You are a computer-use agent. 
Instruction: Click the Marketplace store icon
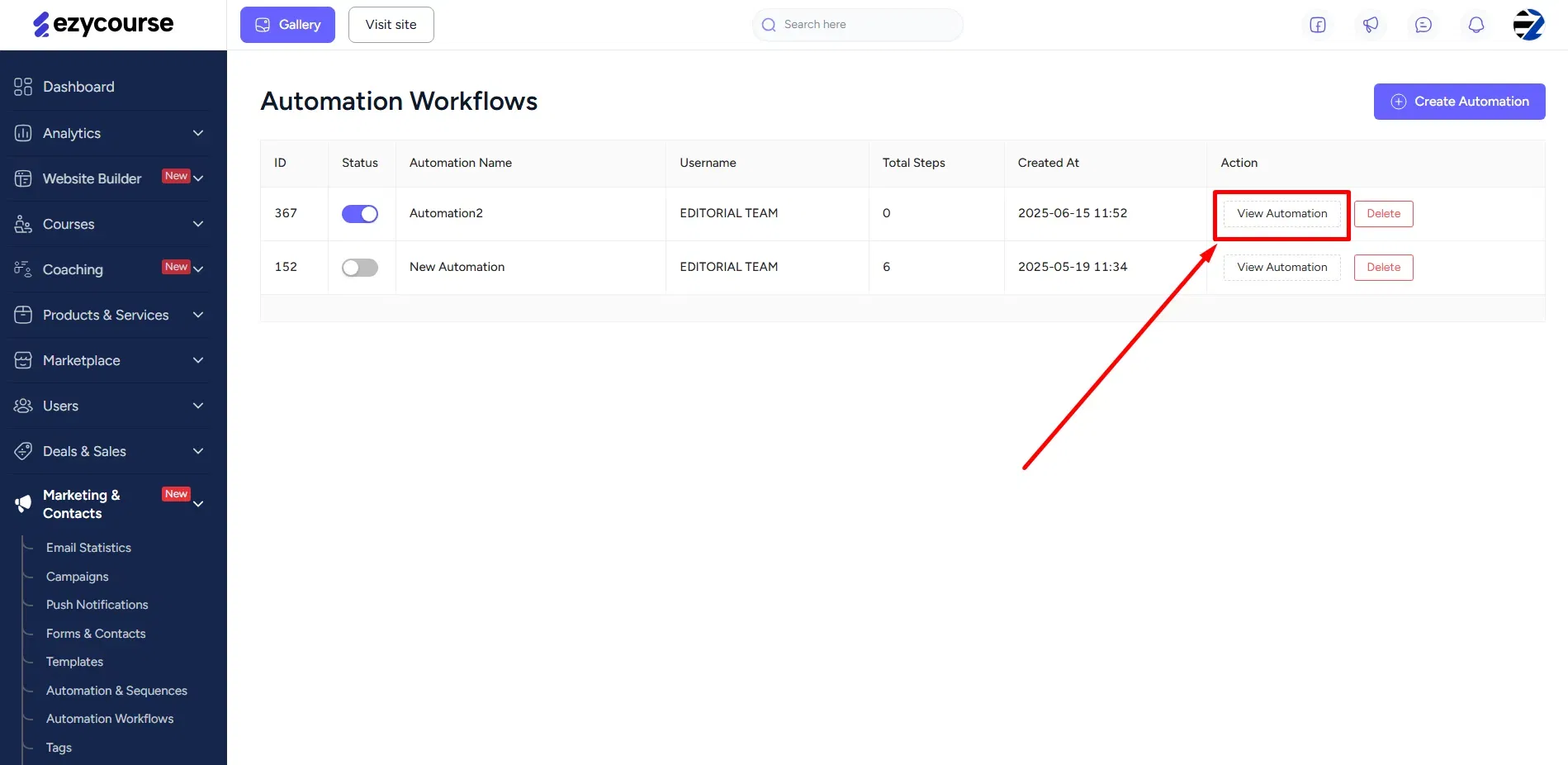click(23, 360)
